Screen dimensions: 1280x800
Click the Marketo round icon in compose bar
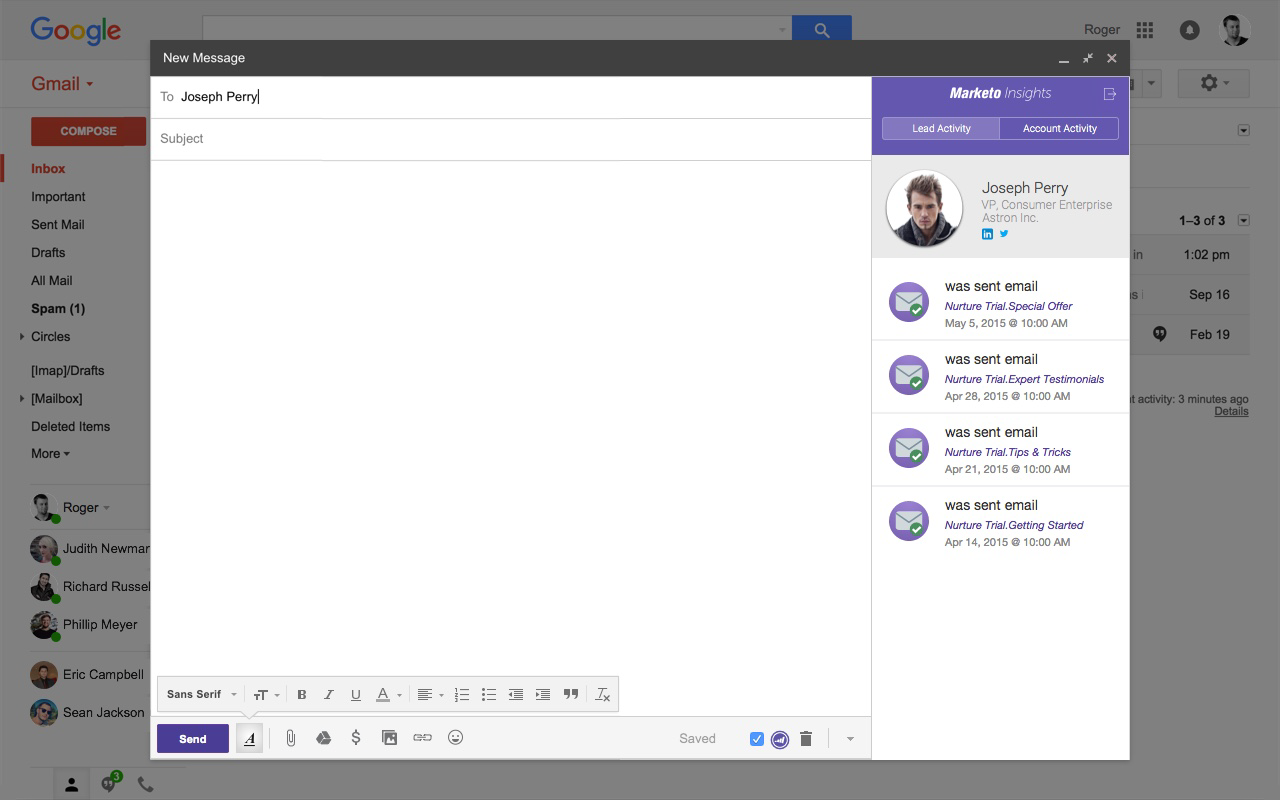[x=780, y=740]
